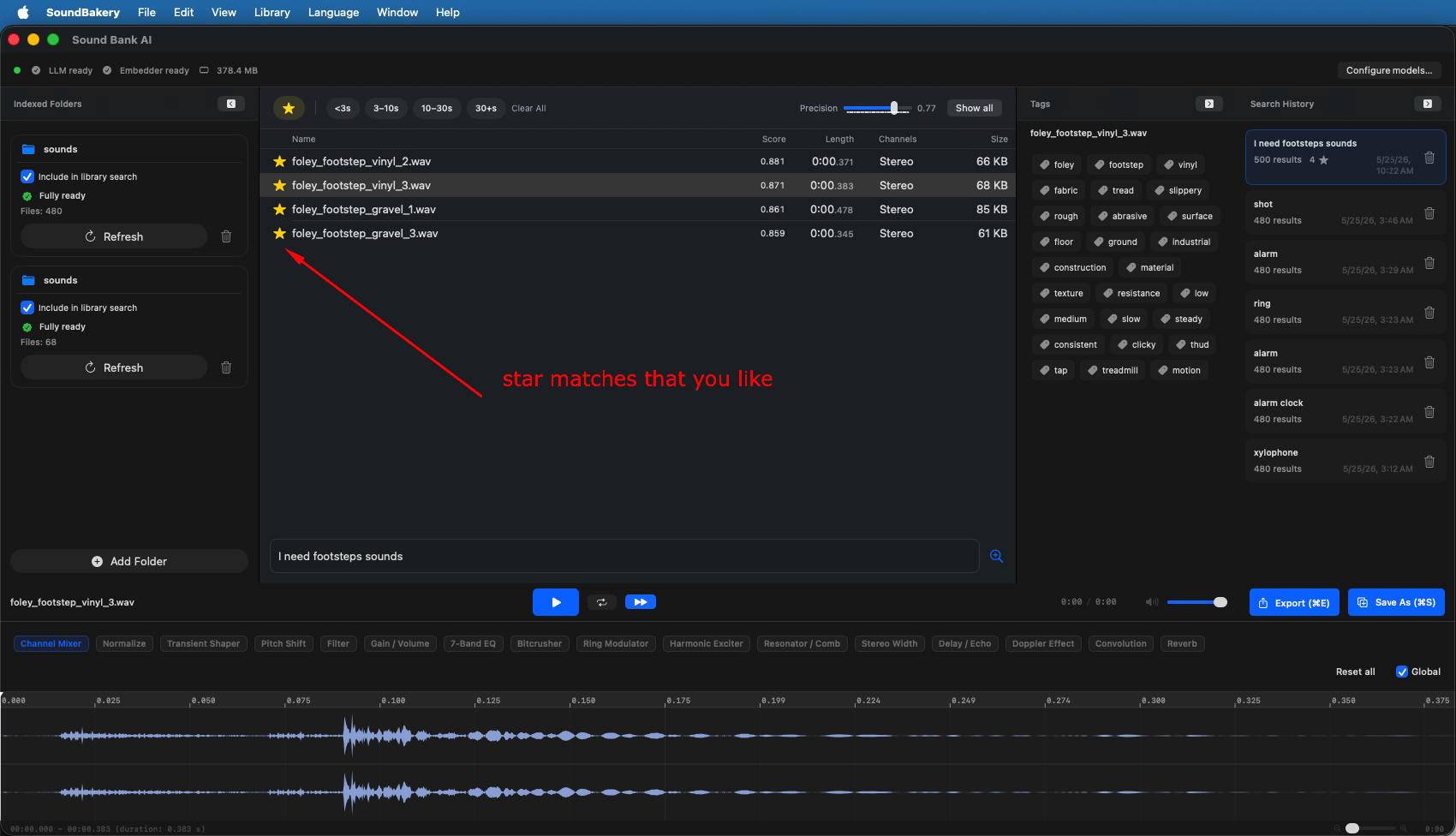Mute audio using the speaker icon

coord(1152,602)
